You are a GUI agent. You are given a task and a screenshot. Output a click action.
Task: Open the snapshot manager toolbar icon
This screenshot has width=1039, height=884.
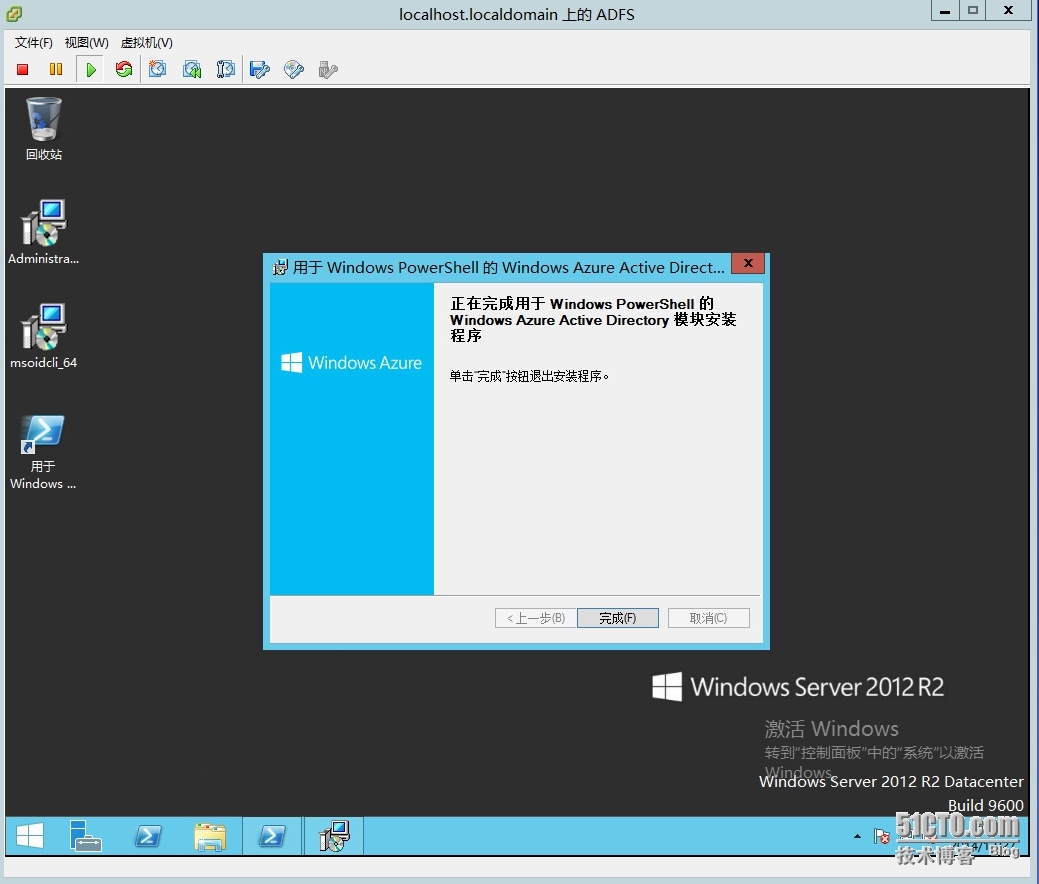tap(225, 69)
